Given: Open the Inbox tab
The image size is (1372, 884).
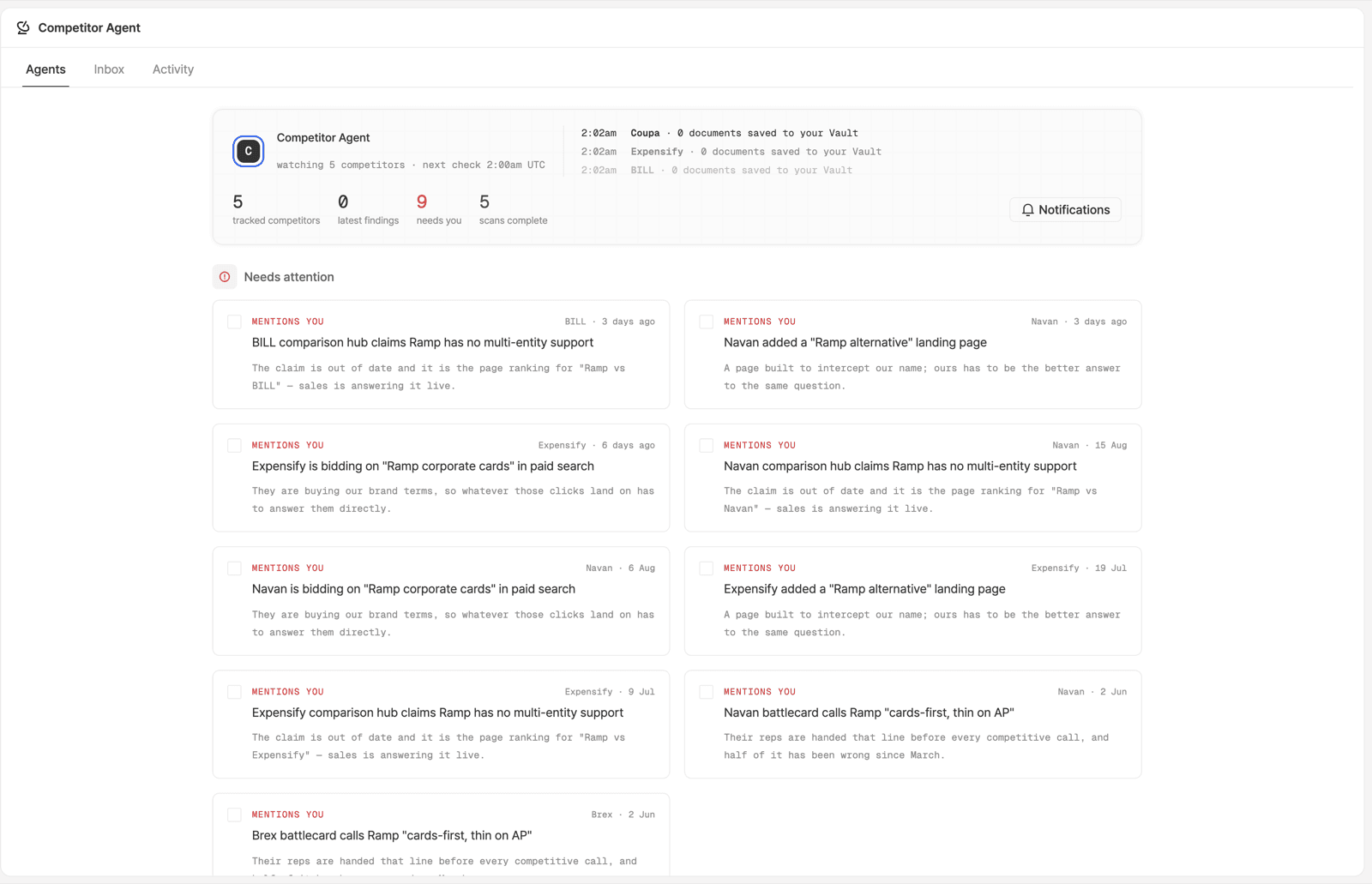Looking at the screenshot, I should tap(109, 69).
